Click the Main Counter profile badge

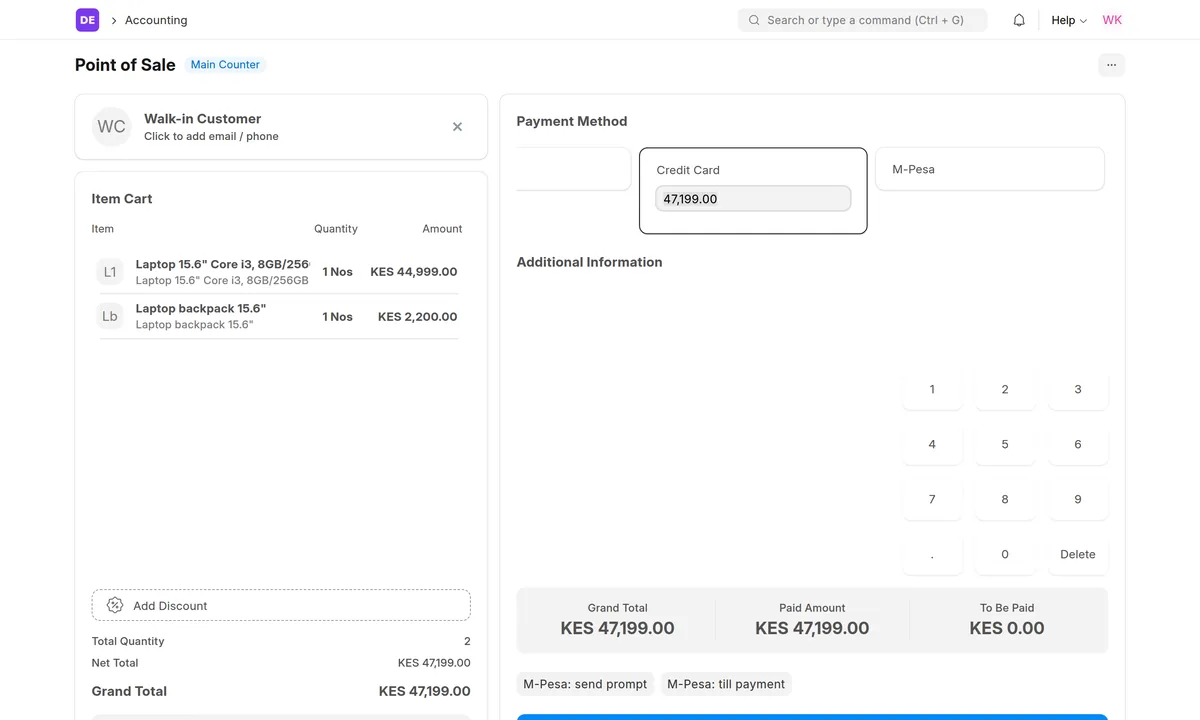225,65
